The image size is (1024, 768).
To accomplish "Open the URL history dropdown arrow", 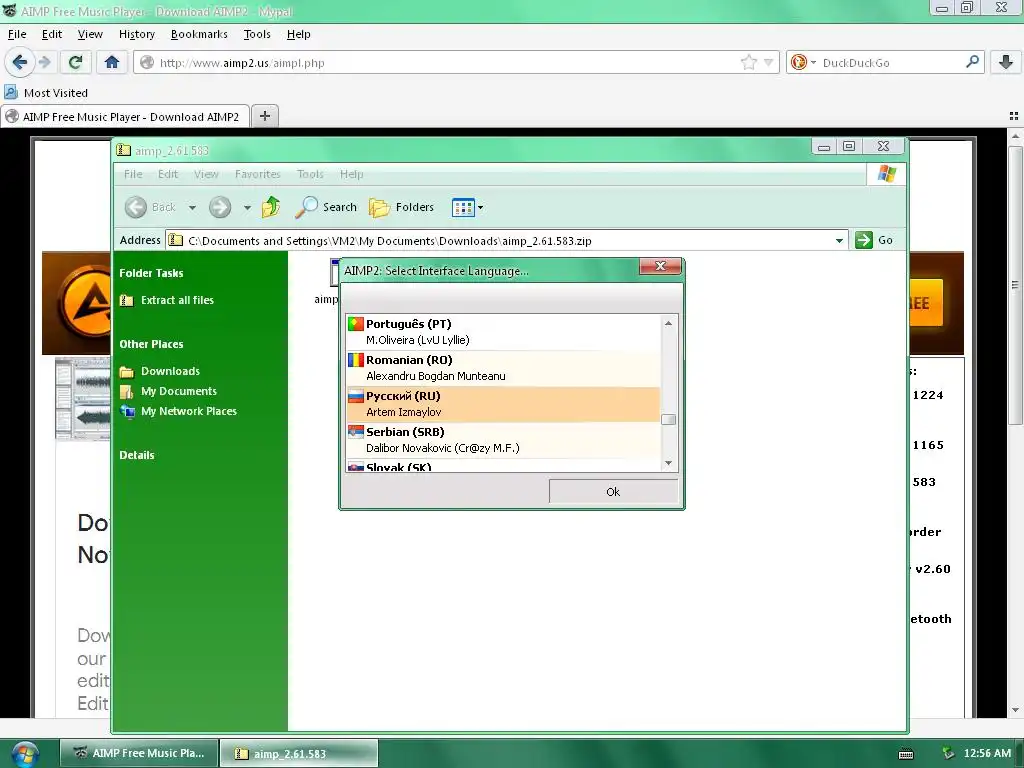I will (x=769, y=63).
